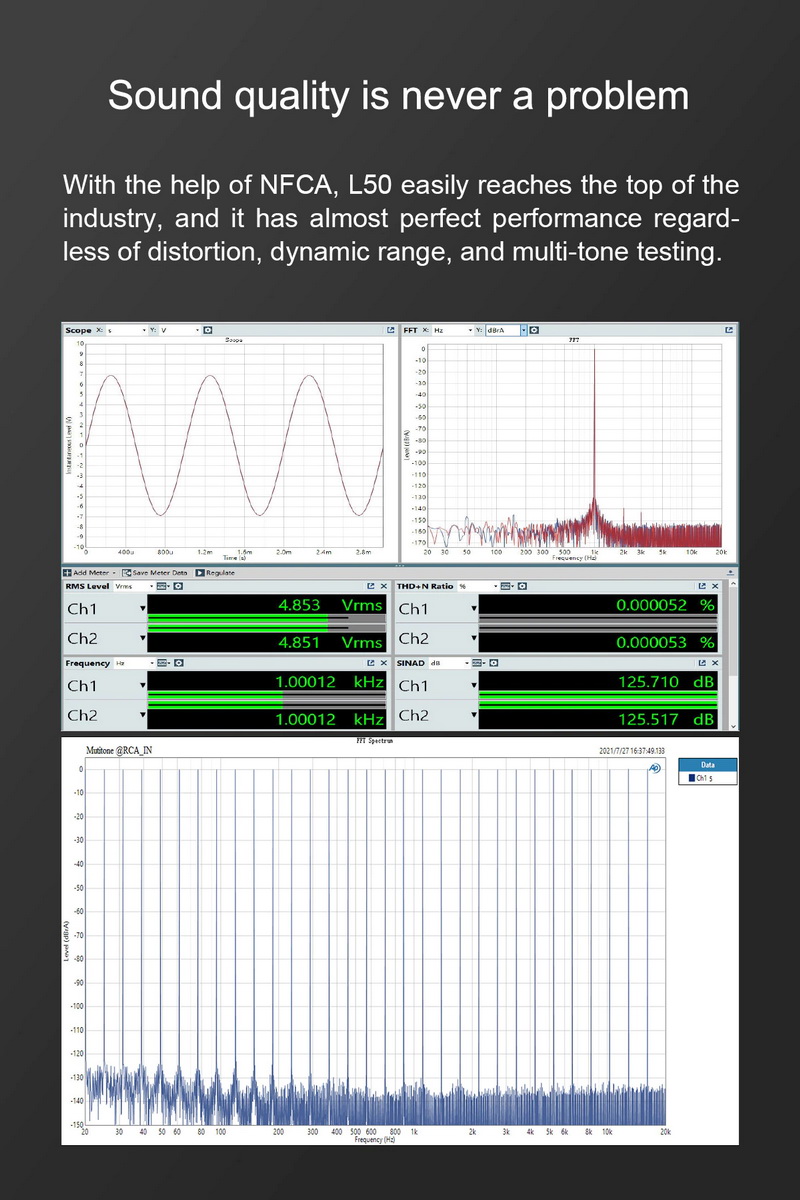The height and width of the screenshot is (1200, 800).
Task: Pop out the SINAD meter panel
Action: pyautogui.click(x=702, y=663)
